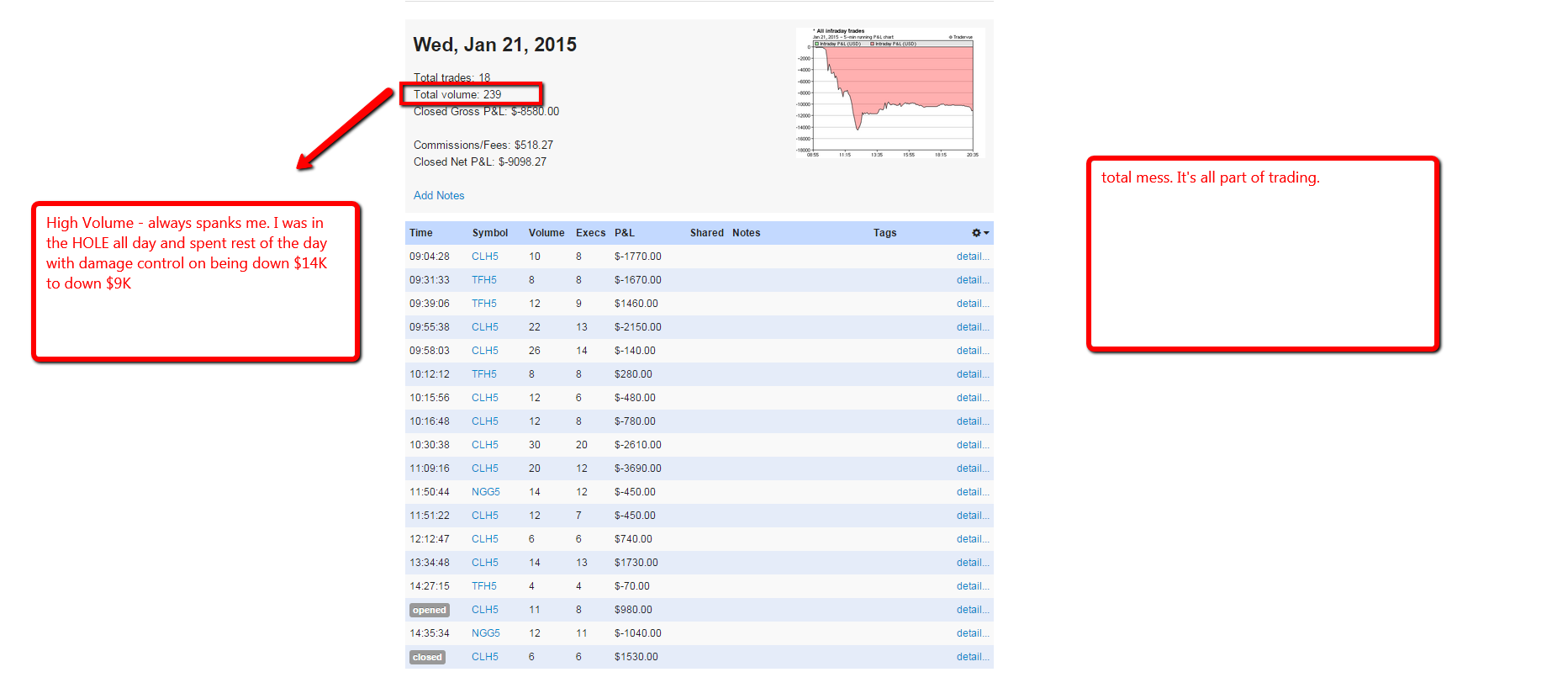This screenshot has width=1568, height=688.
Task: Click the gray 'closed' status badge
Action: pyautogui.click(x=427, y=658)
